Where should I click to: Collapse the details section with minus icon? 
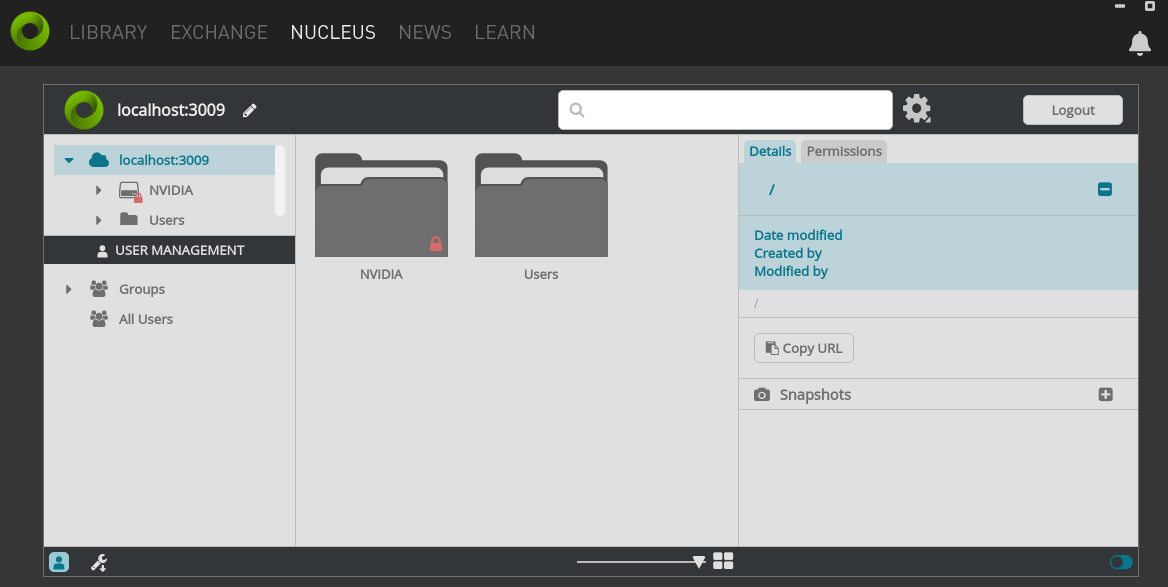tap(1105, 189)
